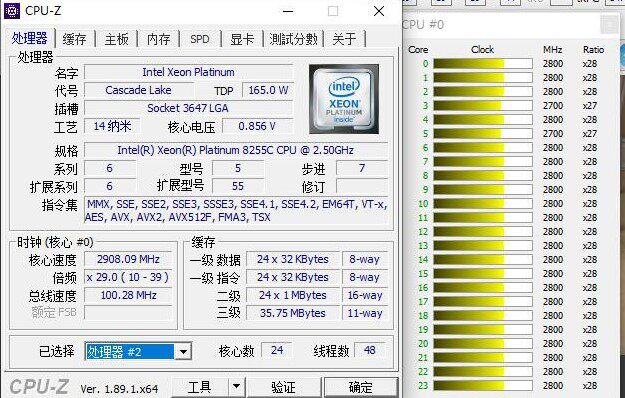Switch to the 内存 tab
This screenshot has width=625, height=398.
coord(158,39)
